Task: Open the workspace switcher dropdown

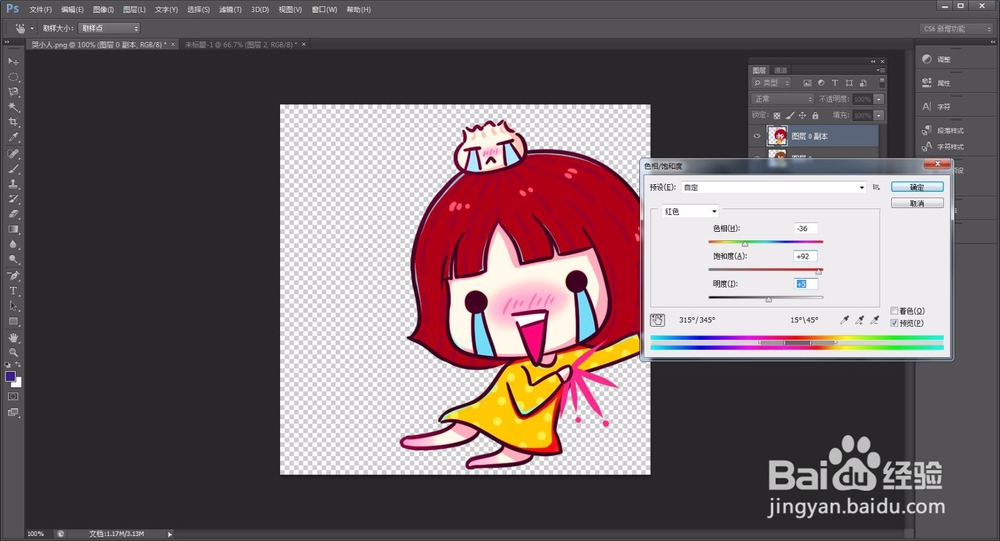Action: [x=957, y=29]
